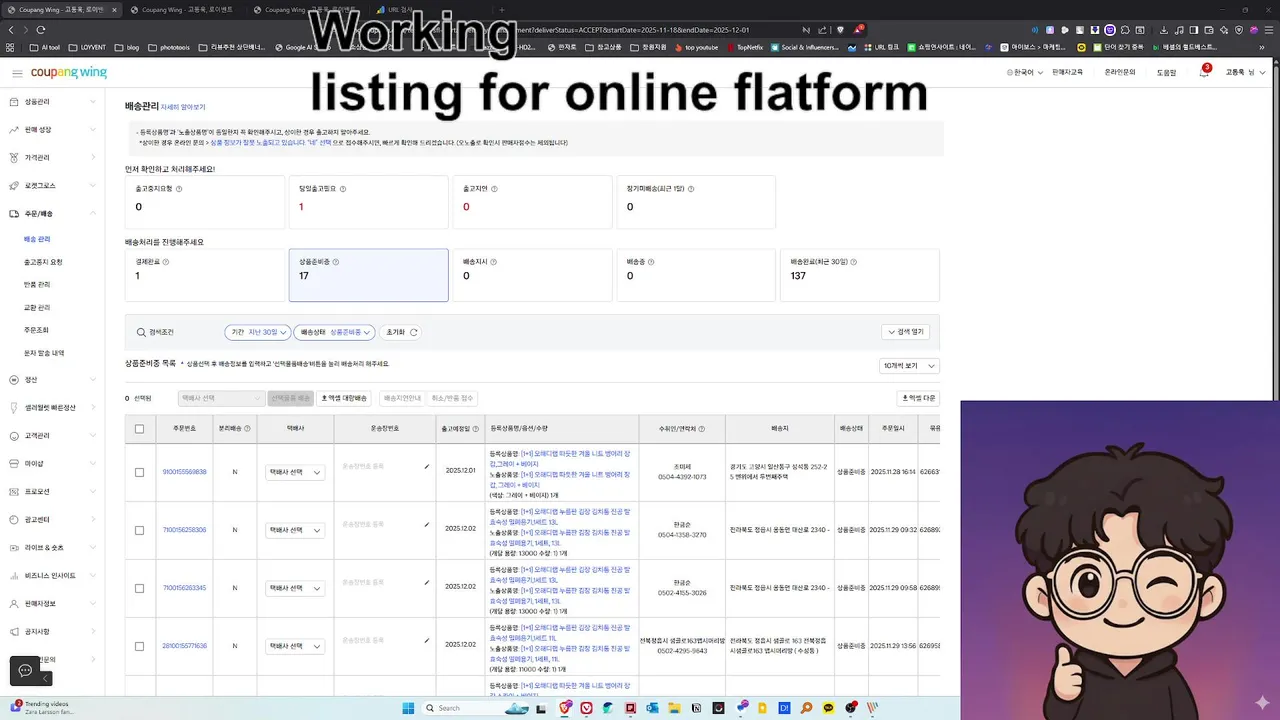The width and height of the screenshot is (1280, 720).
Task: Open 택배사 선택 dropdown for order 9100155569838
Action: 295,472
